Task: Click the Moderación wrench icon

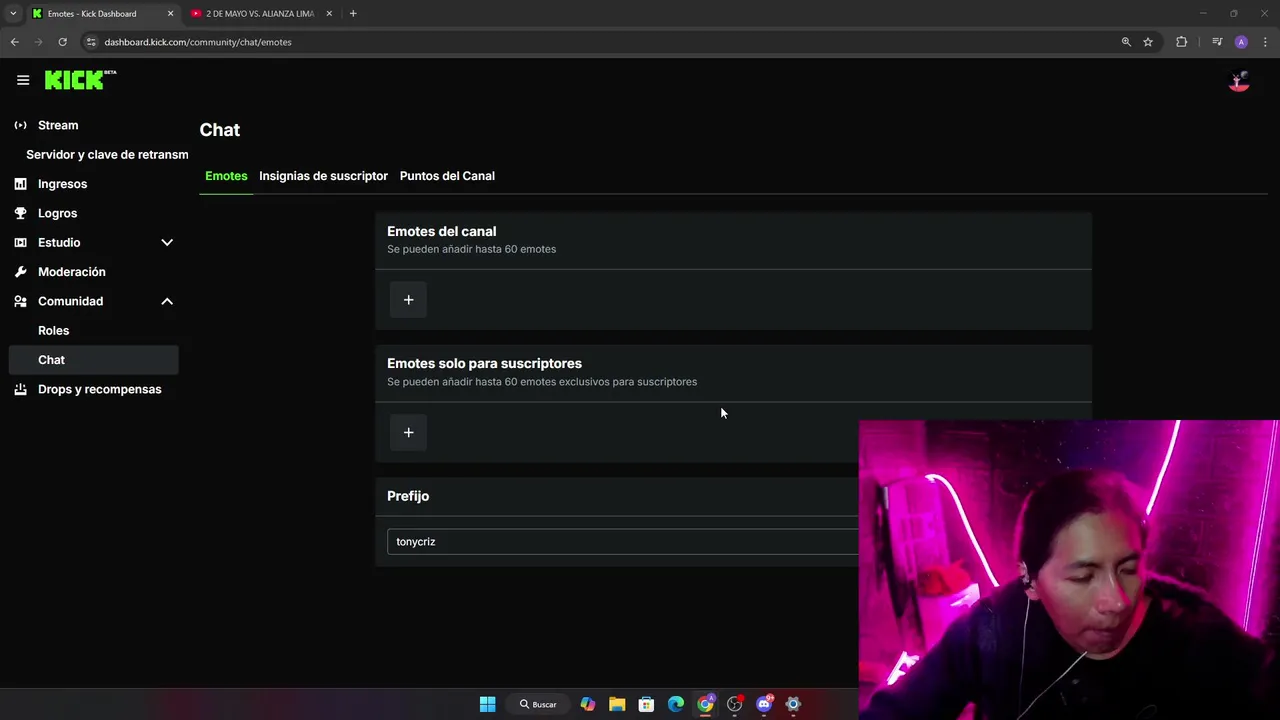Action: click(x=20, y=272)
